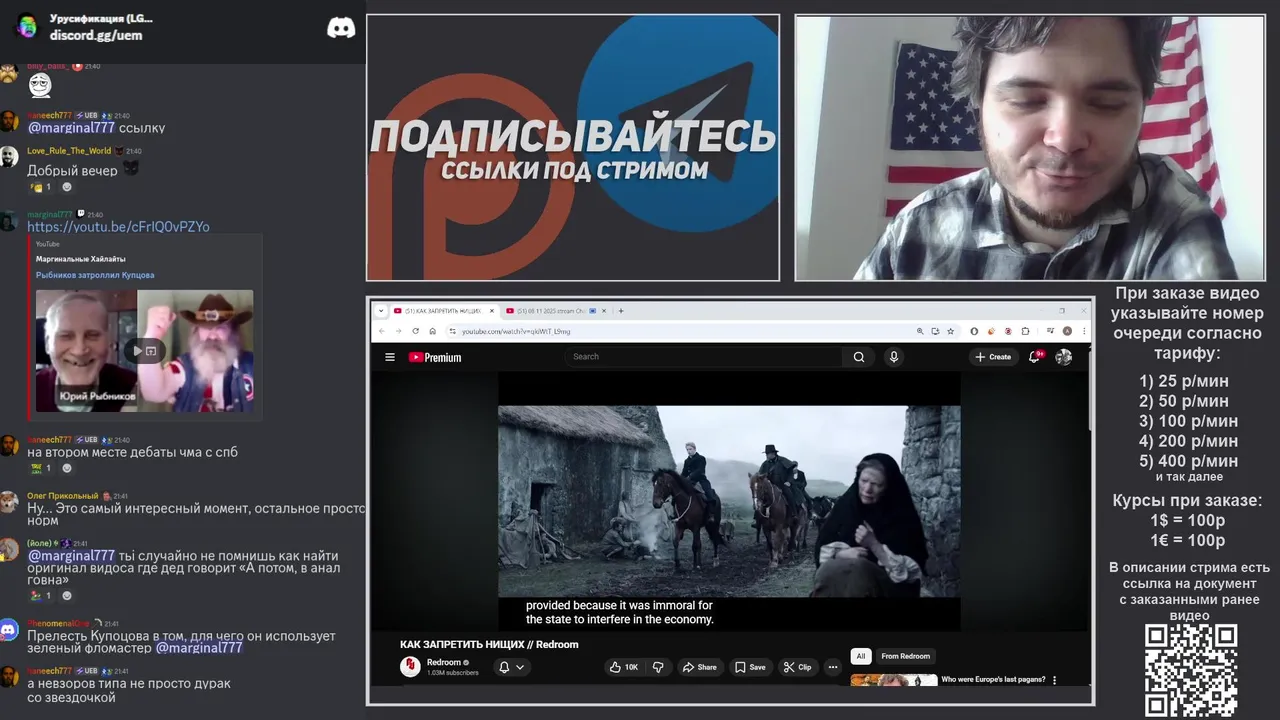Bookmark this page with star icon
Image resolution: width=1280 pixels, height=720 pixels.
pyautogui.click(x=950, y=331)
